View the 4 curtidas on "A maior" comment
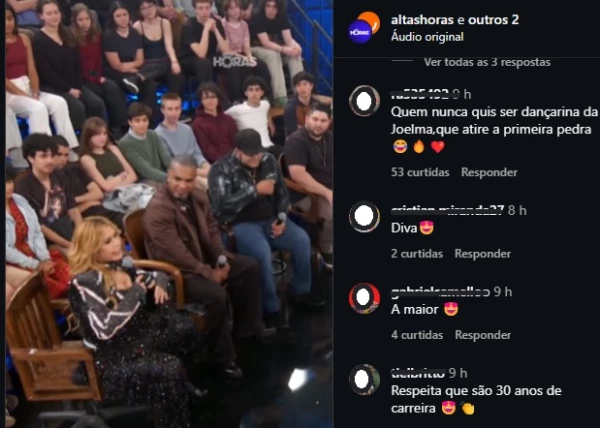 pyautogui.click(x=417, y=335)
